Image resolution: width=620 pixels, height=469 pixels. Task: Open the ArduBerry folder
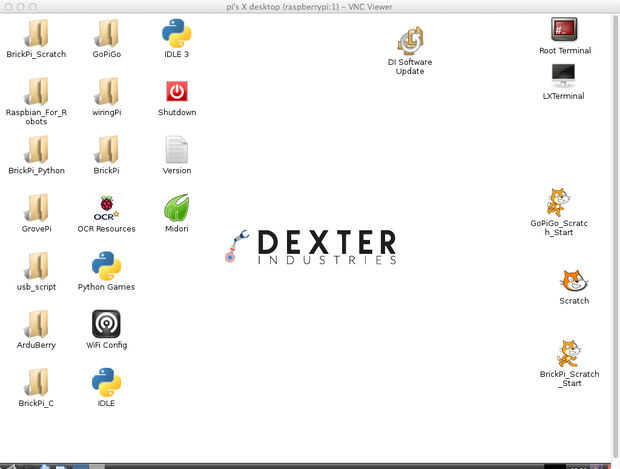click(36, 324)
